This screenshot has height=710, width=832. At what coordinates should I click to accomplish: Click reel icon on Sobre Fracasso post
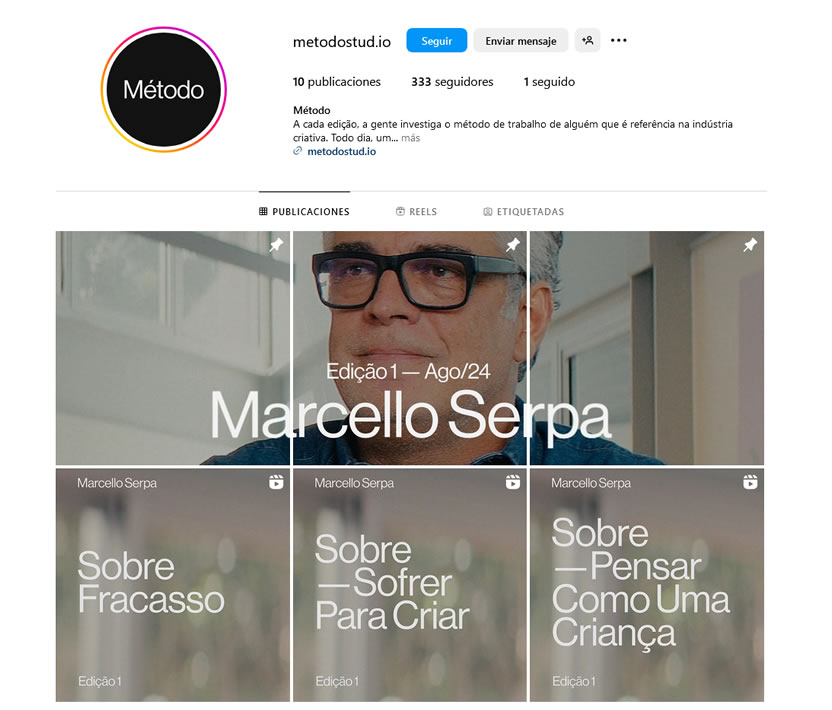[276, 482]
